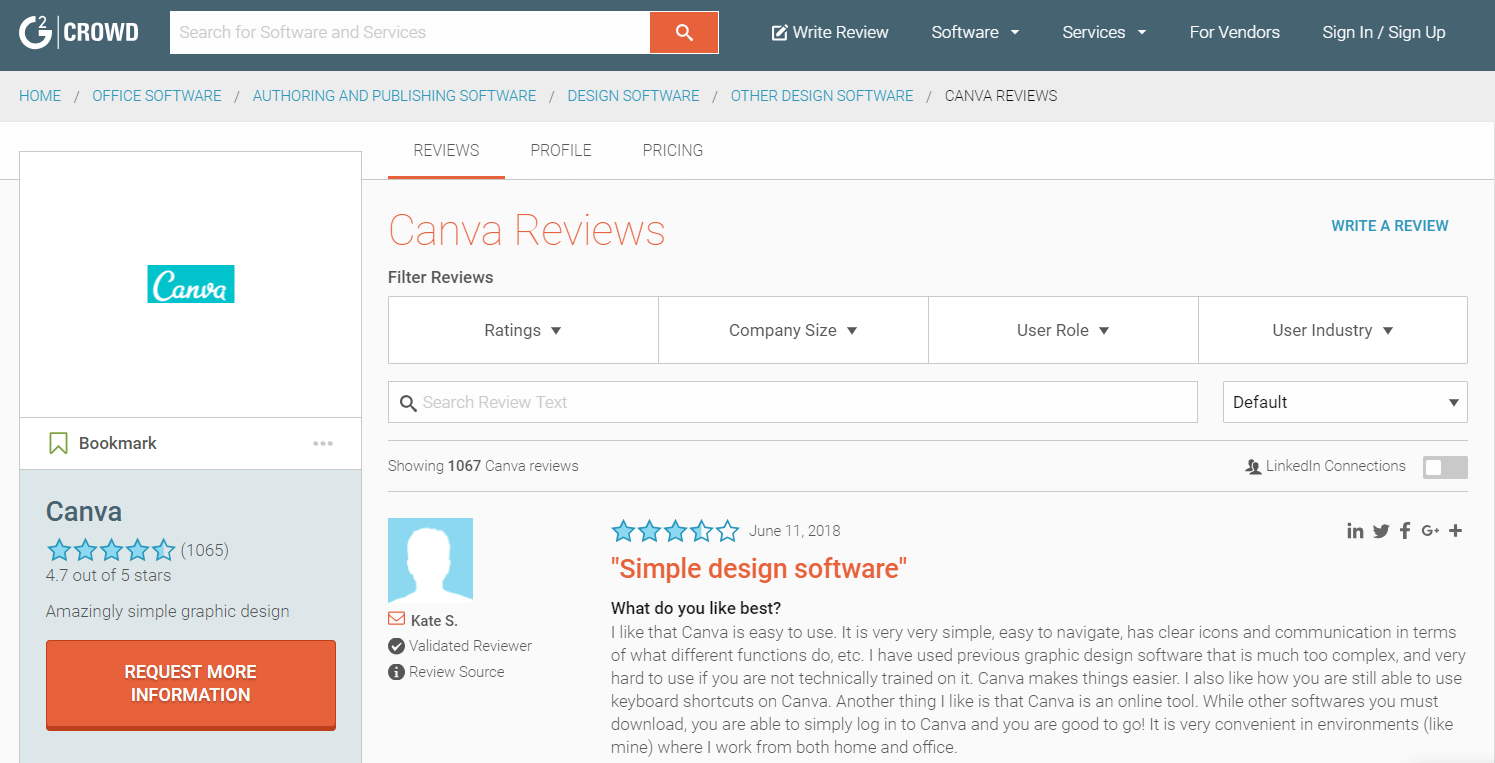1495x763 pixels.
Task: Share review on Facebook
Action: pyautogui.click(x=1405, y=531)
